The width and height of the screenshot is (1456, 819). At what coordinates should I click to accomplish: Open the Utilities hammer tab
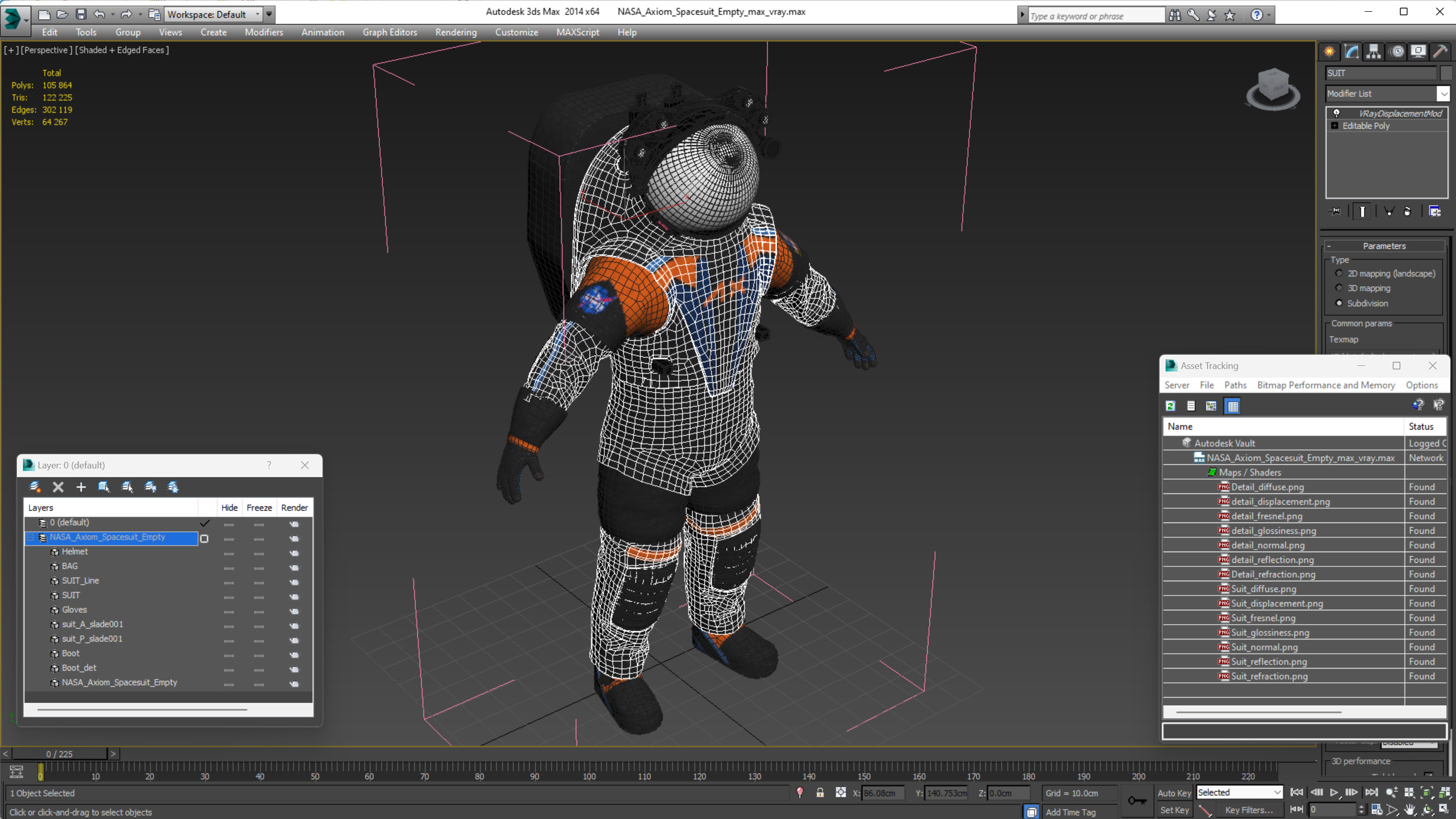point(1440,52)
